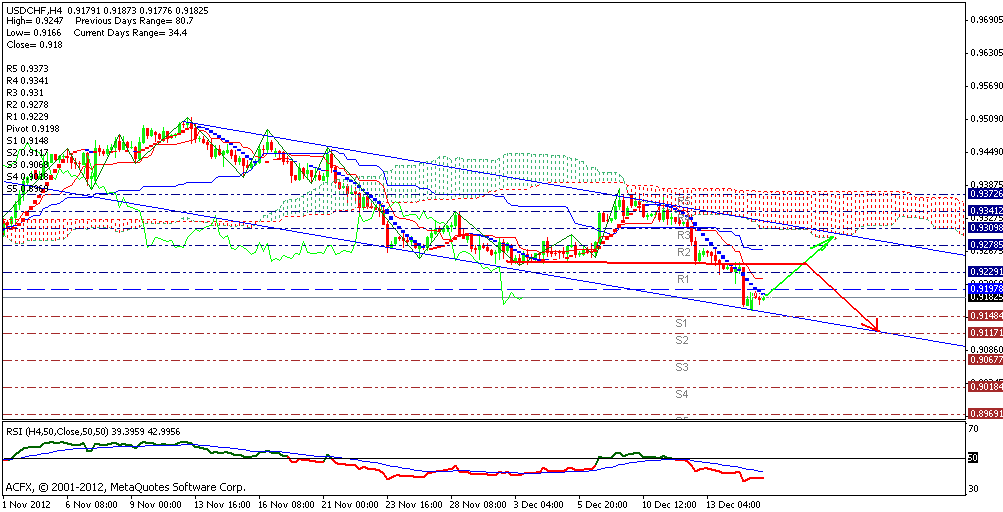Click the 0.91978 pivot price tag
The height and width of the screenshot is (512, 1003).
coord(982,289)
